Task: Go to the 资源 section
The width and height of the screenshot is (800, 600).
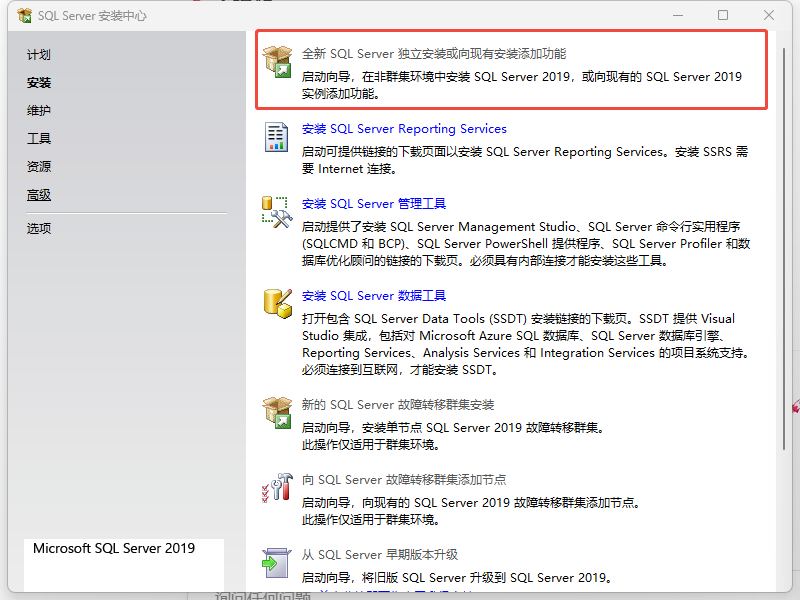Action: (x=39, y=166)
